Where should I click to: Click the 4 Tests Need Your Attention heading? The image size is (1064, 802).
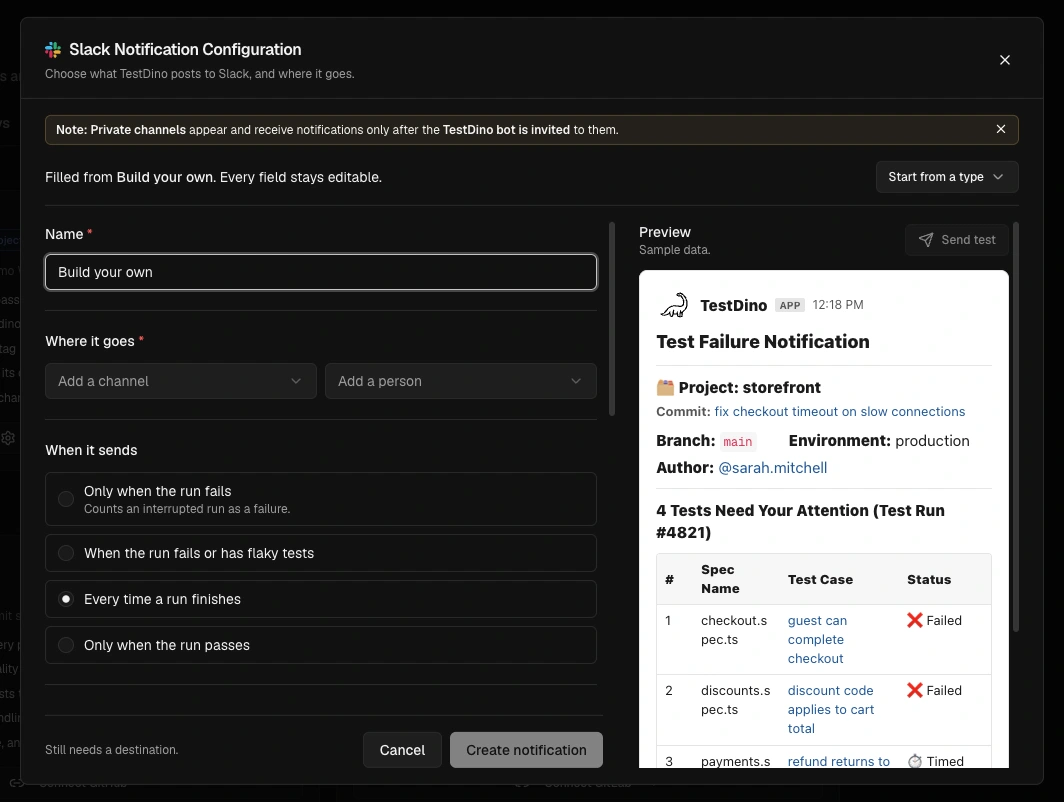pos(800,521)
